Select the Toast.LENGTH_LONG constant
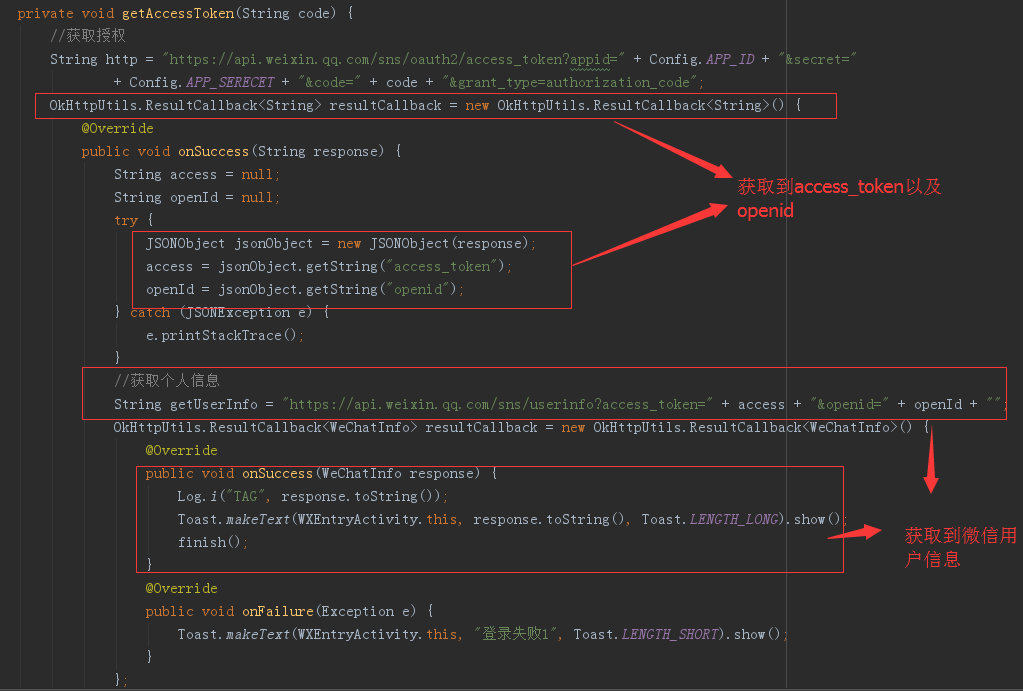The image size is (1023, 691). pos(712,519)
